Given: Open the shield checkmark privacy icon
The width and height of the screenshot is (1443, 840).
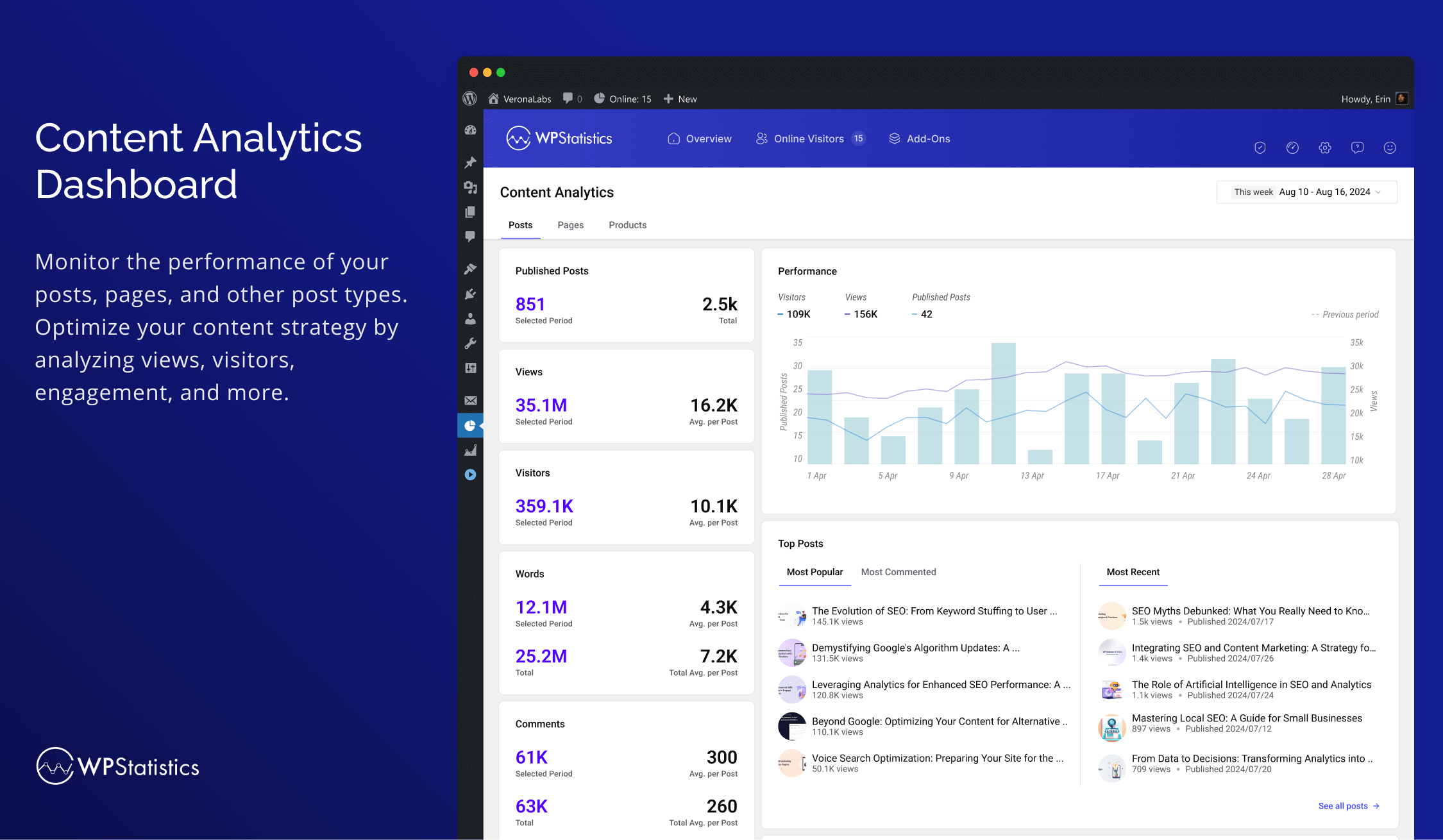Looking at the screenshot, I should [1260, 147].
